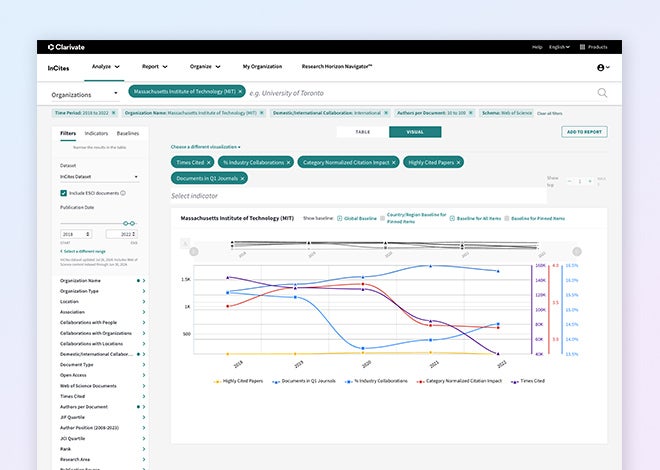Open the InCites Dataset dropdown
Image resolution: width=660 pixels, height=470 pixels.
click(x=99, y=176)
